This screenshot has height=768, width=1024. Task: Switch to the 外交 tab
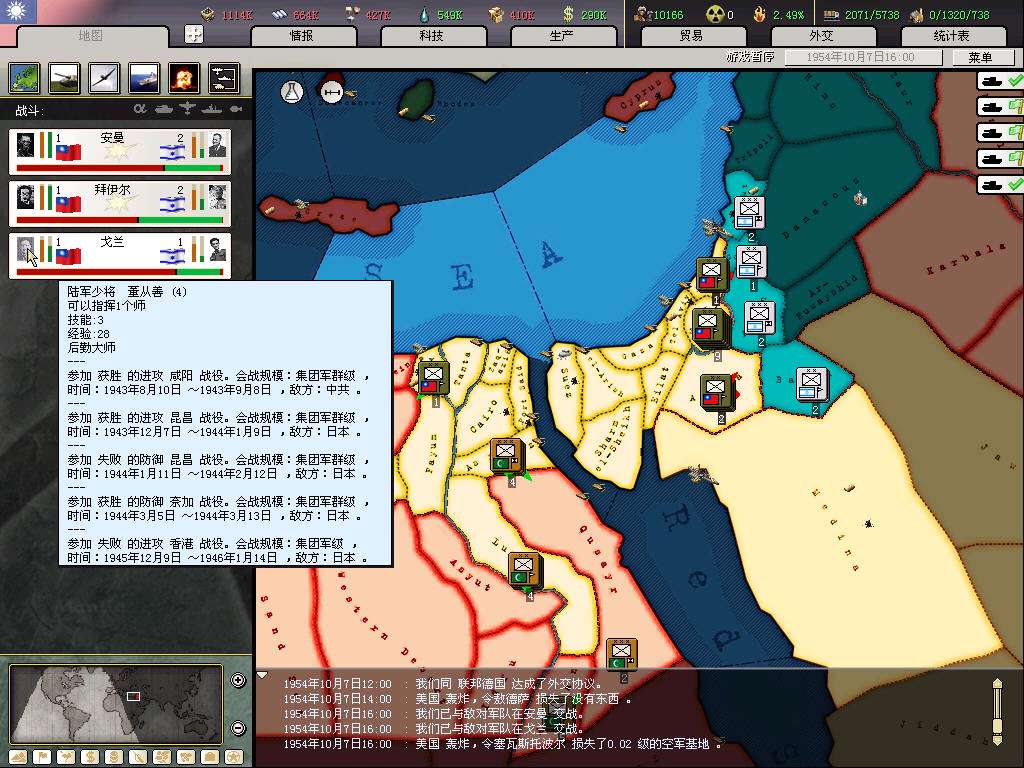(x=821, y=35)
